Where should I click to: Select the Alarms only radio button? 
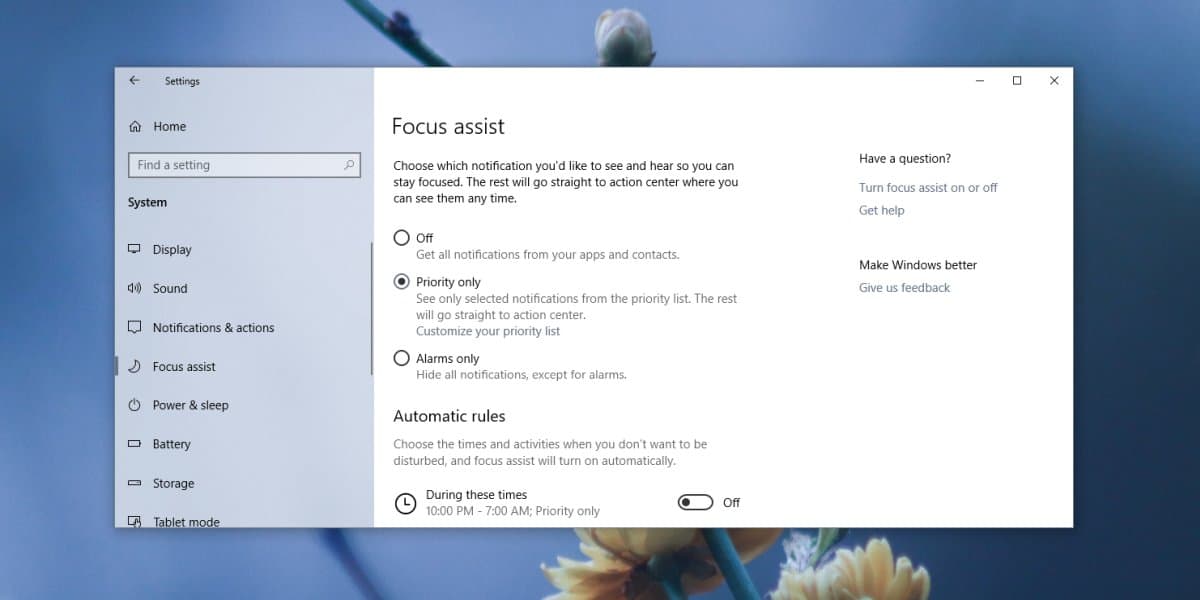click(401, 358)
